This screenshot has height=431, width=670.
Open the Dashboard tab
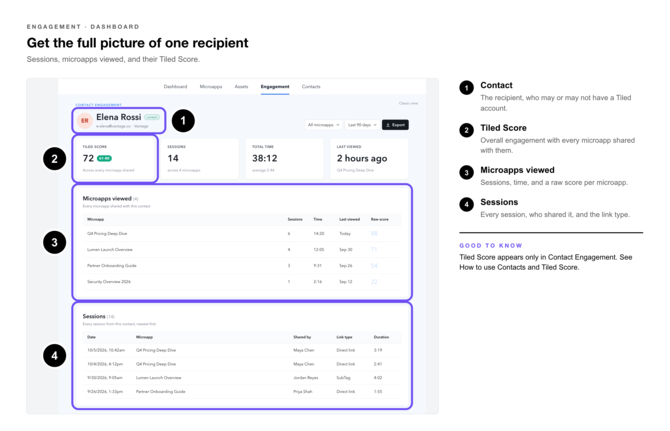175,87
